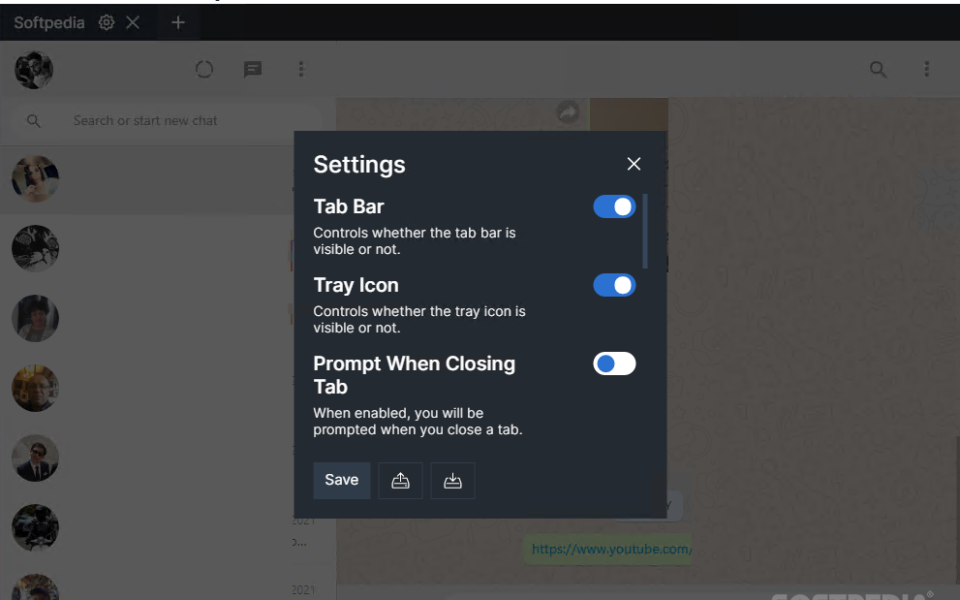Open the Softpedia tab settings gear
960x600 pixels.
107,23
